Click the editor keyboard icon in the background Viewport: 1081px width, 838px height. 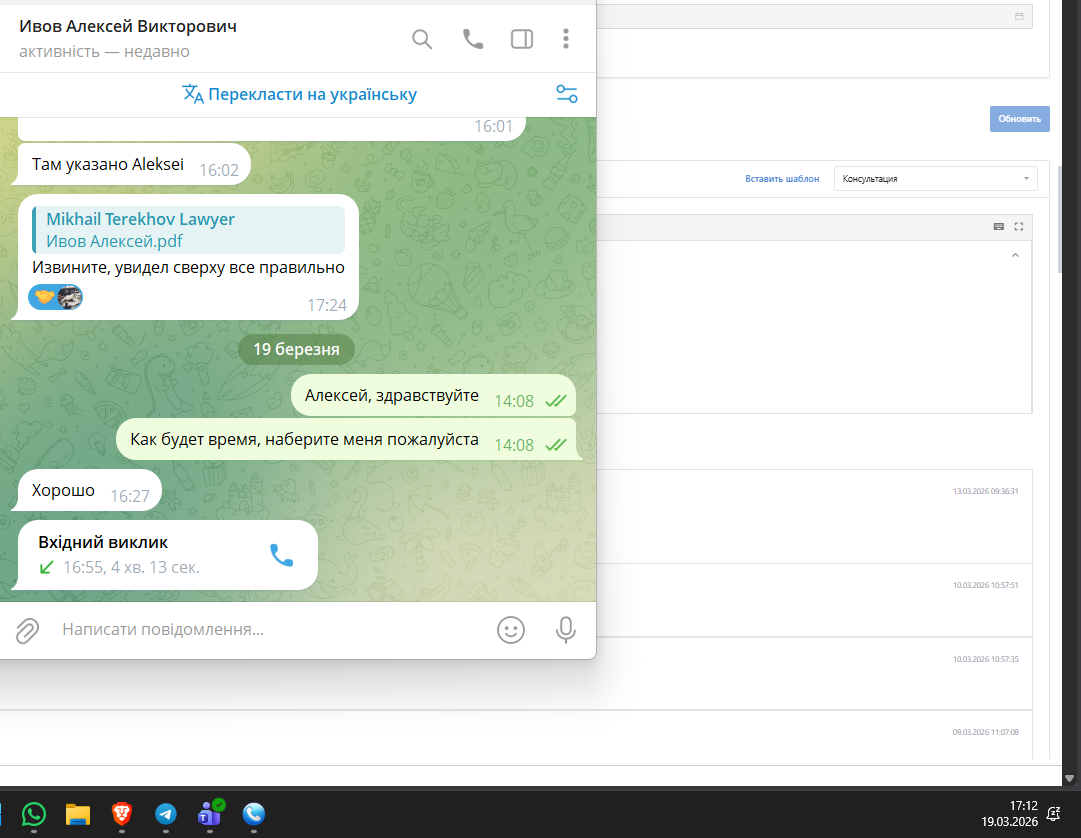pos(998,227)
